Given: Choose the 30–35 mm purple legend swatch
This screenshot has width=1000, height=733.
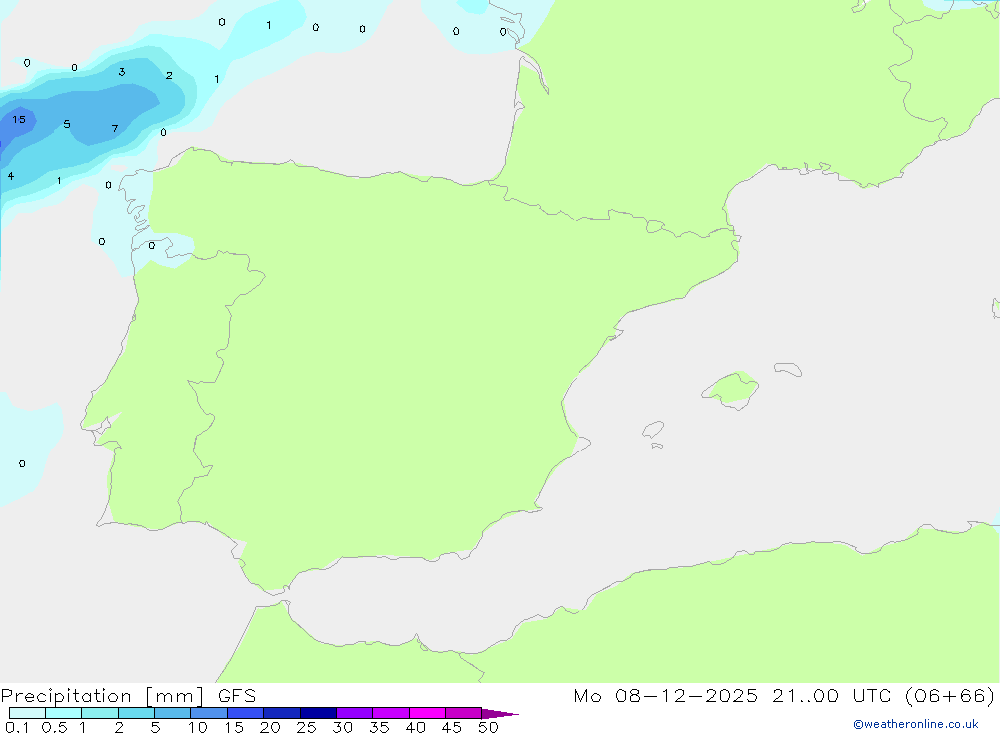Looking at the screenshot, I should 355,713.
